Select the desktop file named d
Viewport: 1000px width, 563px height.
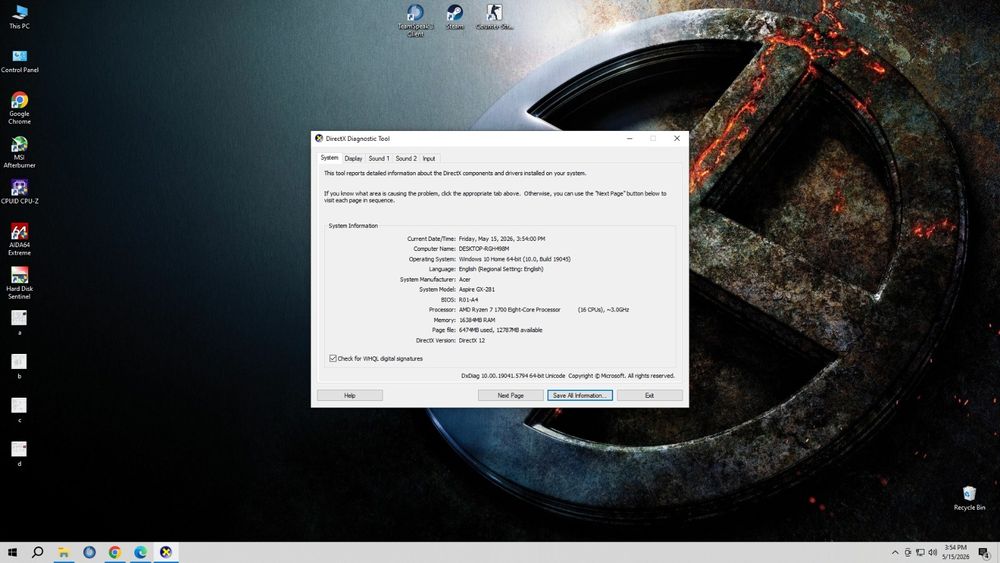click(19, 454)
